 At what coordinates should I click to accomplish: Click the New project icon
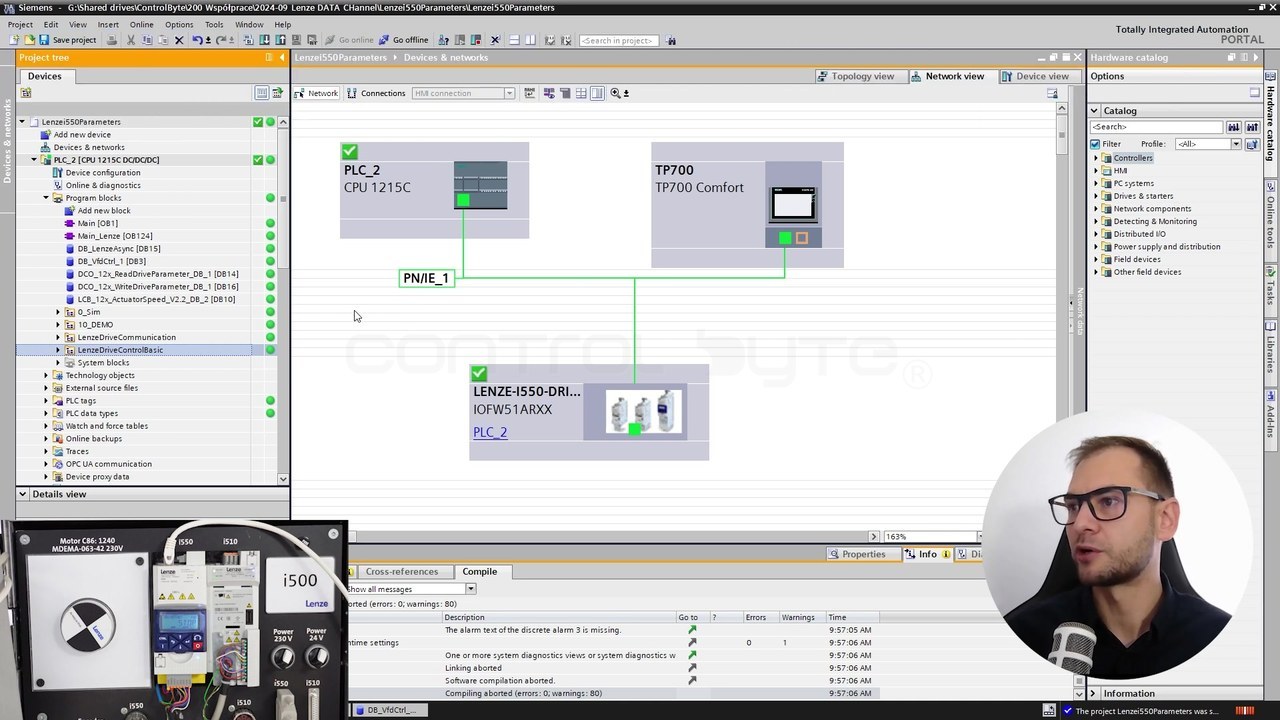(x=14, y=40)
